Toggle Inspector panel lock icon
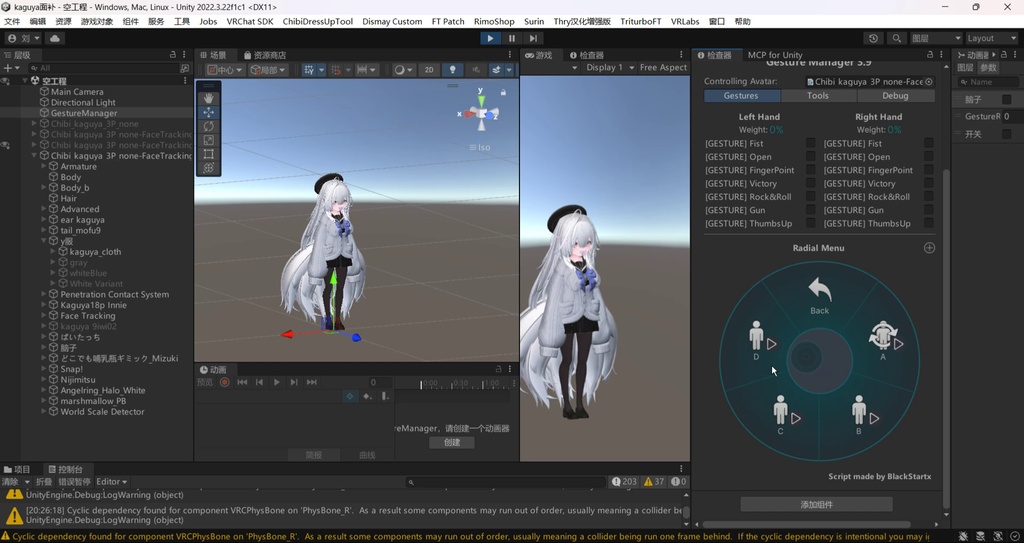Image resolution: width=1024 pixels, height=543 pixels. pos(929,55)
